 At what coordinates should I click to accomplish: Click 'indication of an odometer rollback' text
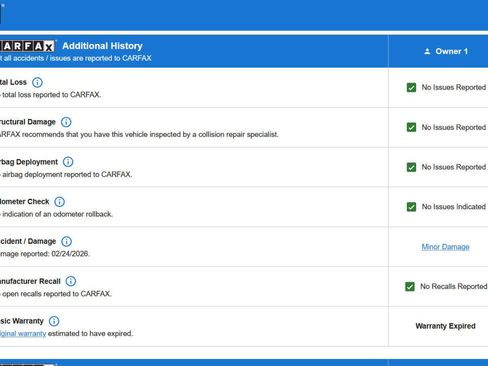pos(57,214)
